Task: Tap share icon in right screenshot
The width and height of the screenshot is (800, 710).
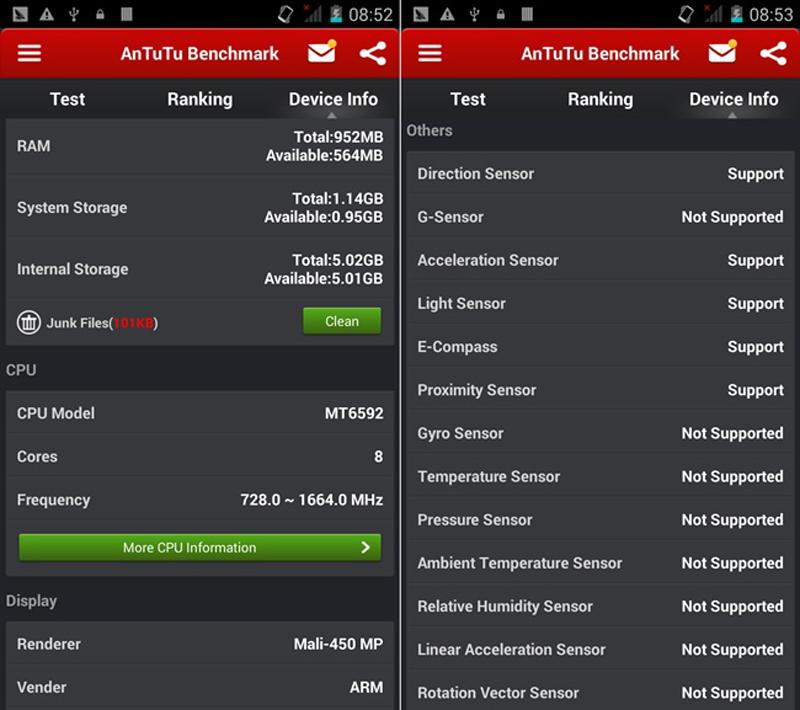Action: pyautogui.click(x=773, y=54)
